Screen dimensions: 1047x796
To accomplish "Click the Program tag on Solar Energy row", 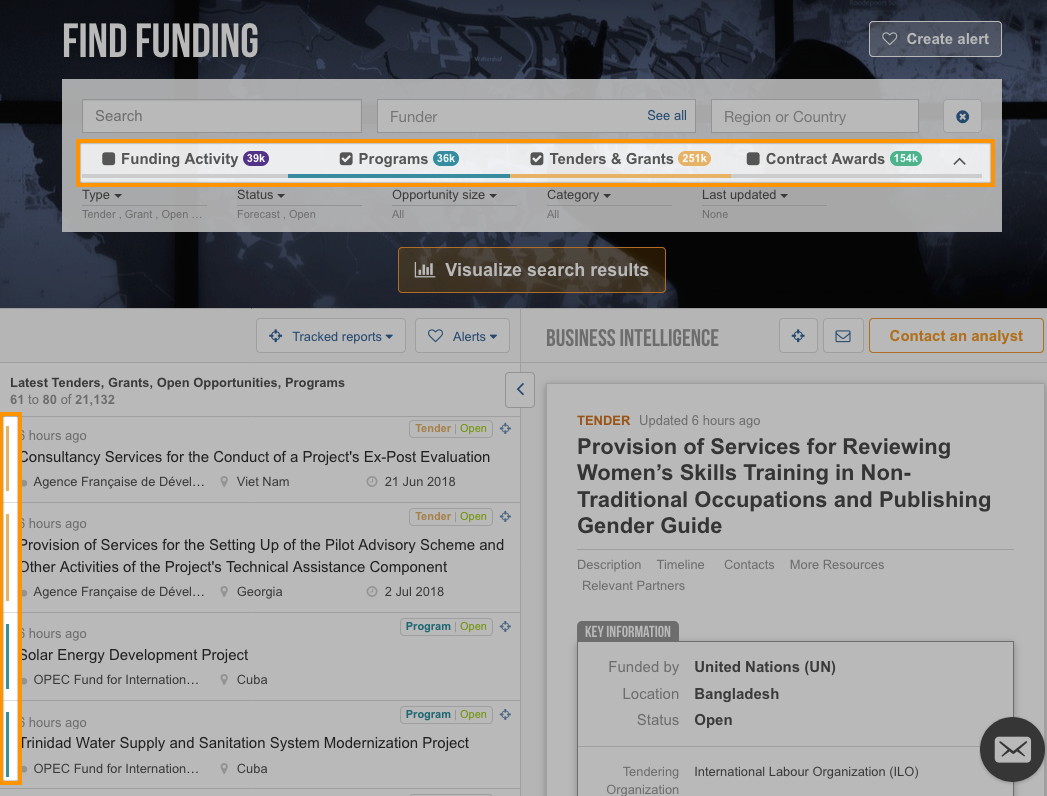I will point(428,626).
